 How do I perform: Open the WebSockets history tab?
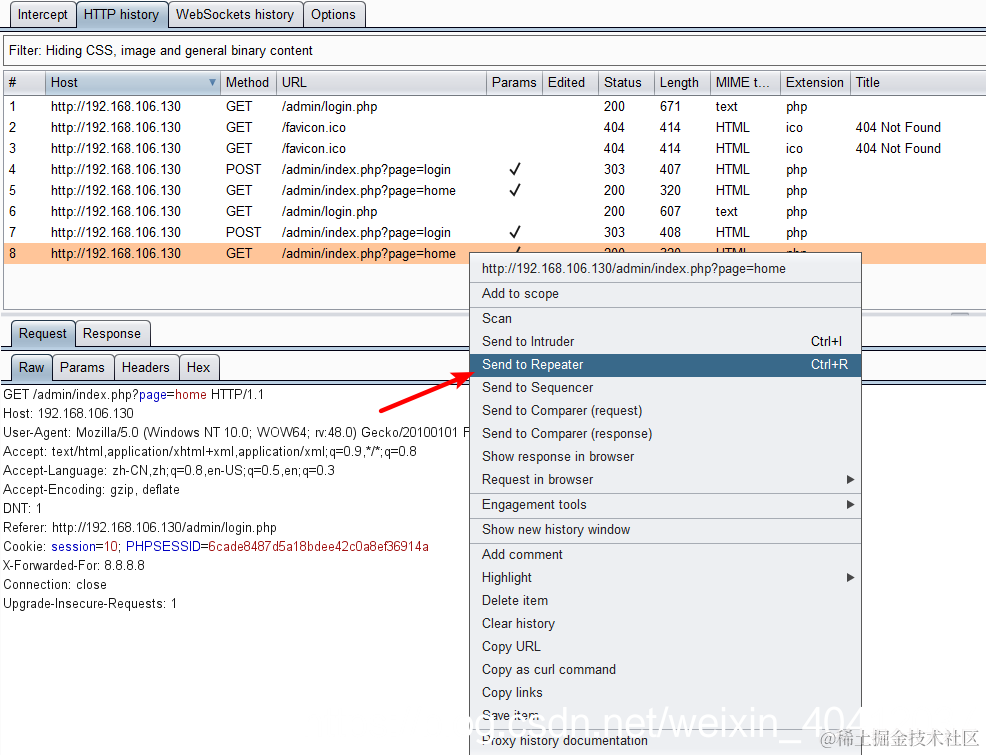click(235, 14)
